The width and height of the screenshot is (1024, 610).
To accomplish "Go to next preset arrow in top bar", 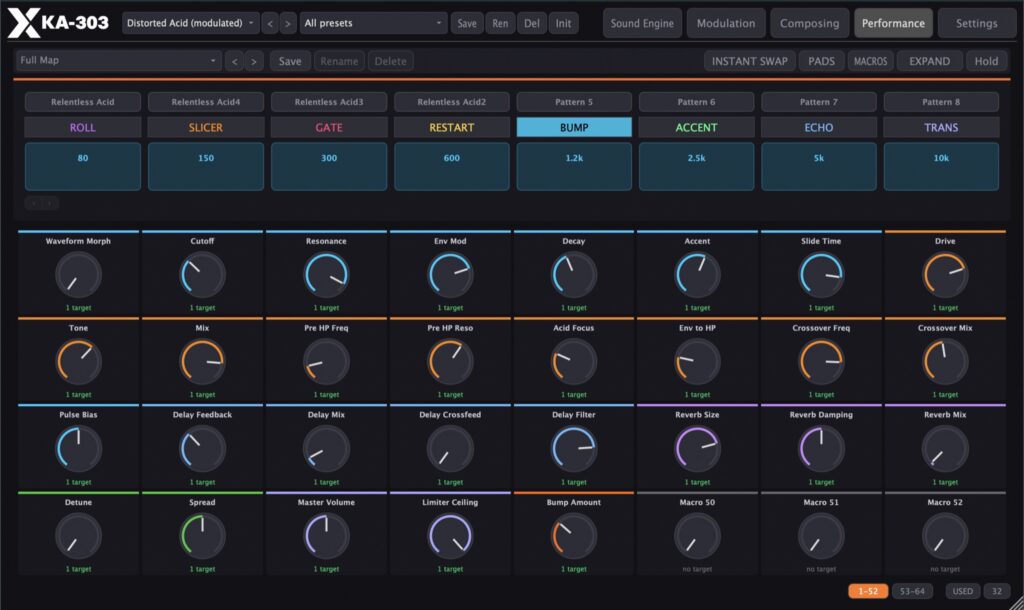I will 288,24.
